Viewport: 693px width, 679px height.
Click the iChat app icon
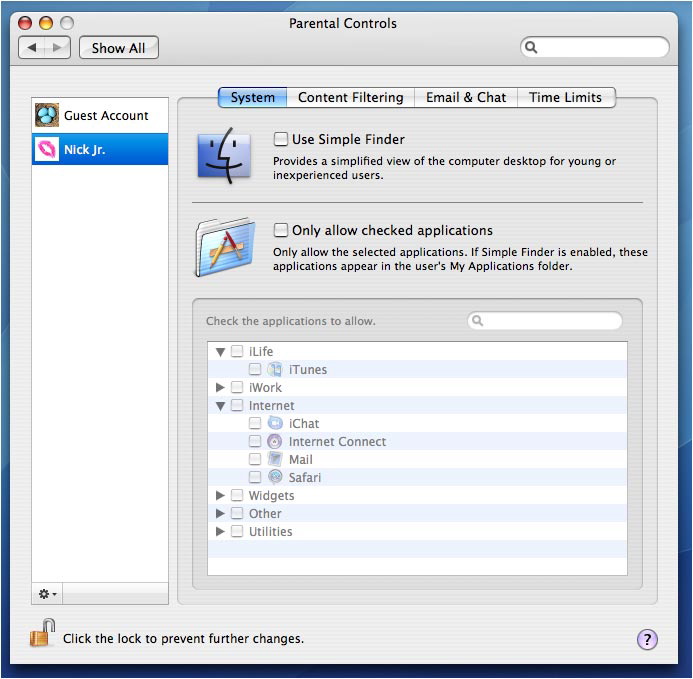(x=274, y=423)
